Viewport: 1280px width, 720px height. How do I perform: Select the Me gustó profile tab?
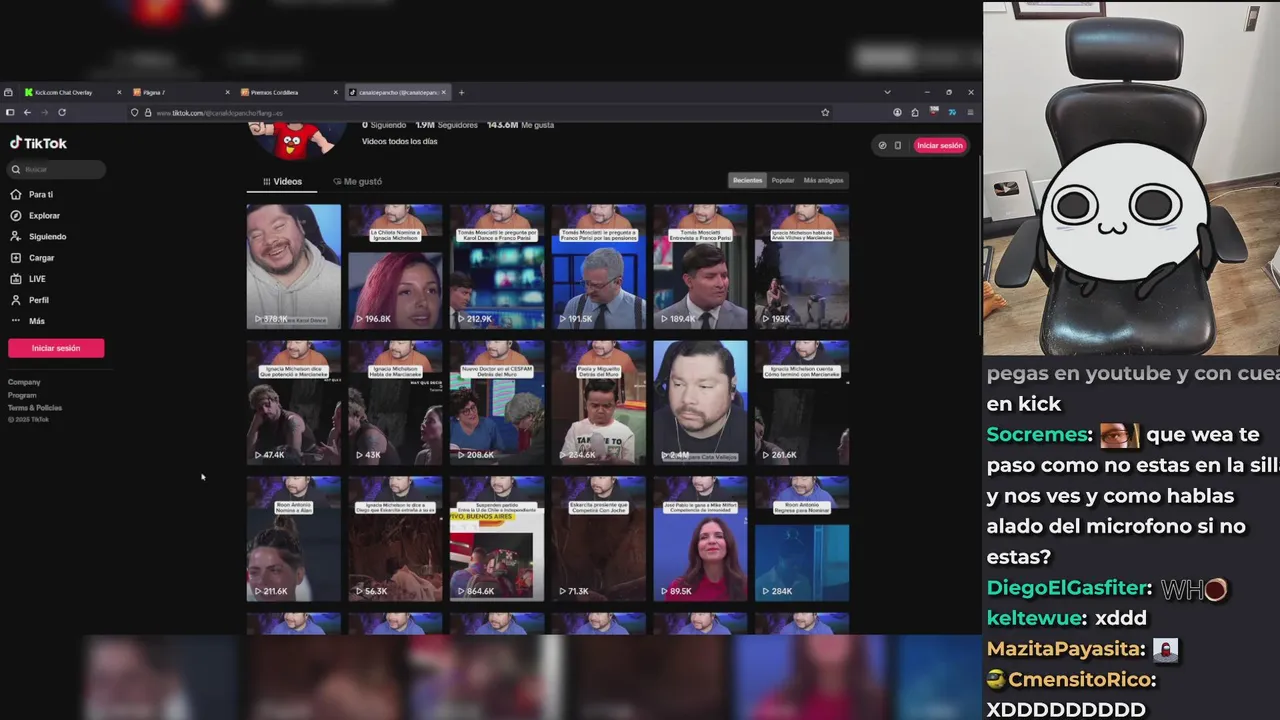(357, 181)
